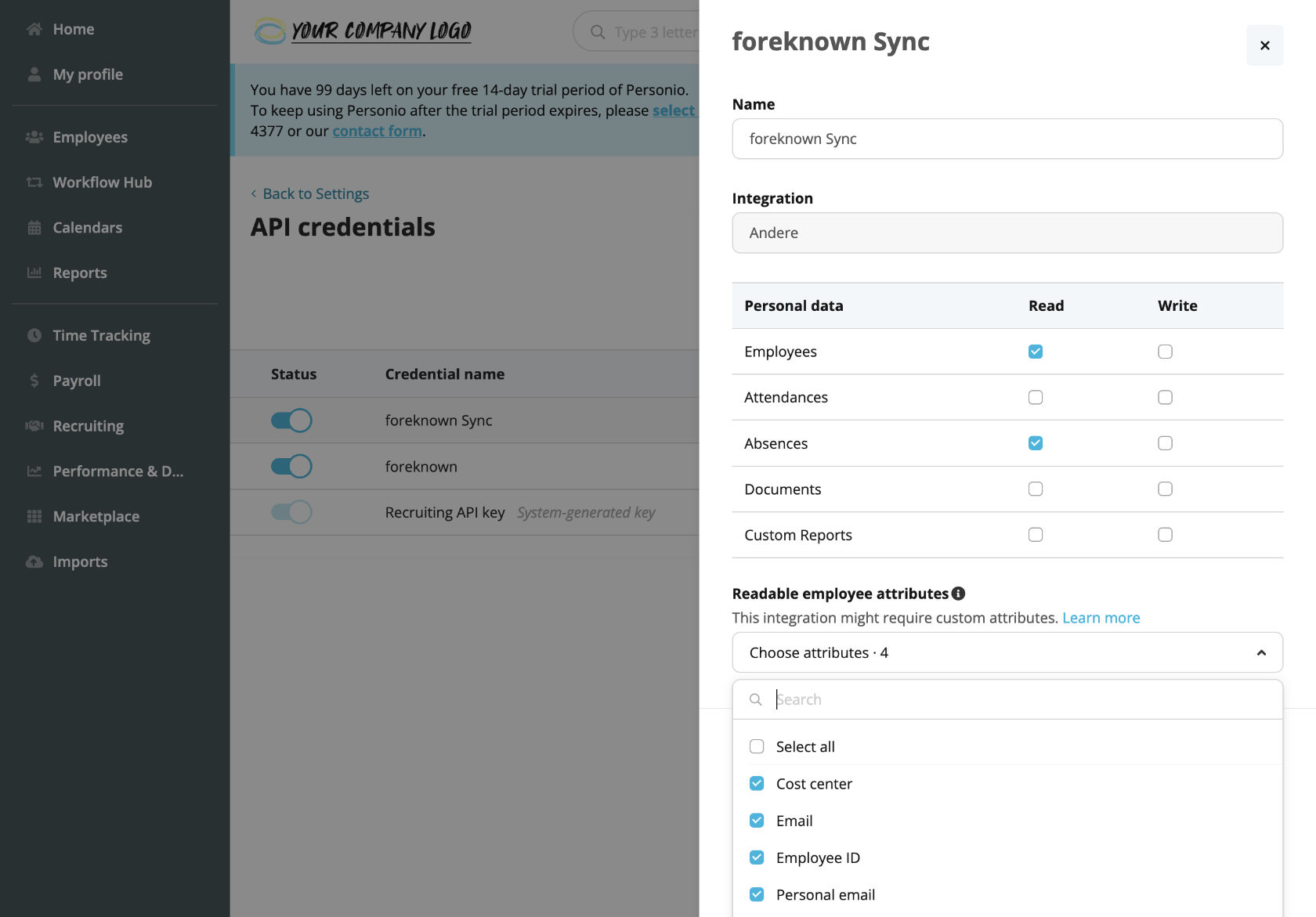Open Recruiting section
This screenshot has width=1316, height=917.
coord(89,426)
